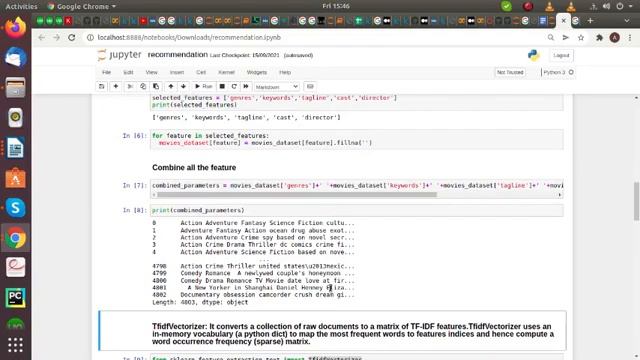Viewport: 640px width, 360px height.
Task: Open Ubuntu Software from the dock
Action: 16,178
